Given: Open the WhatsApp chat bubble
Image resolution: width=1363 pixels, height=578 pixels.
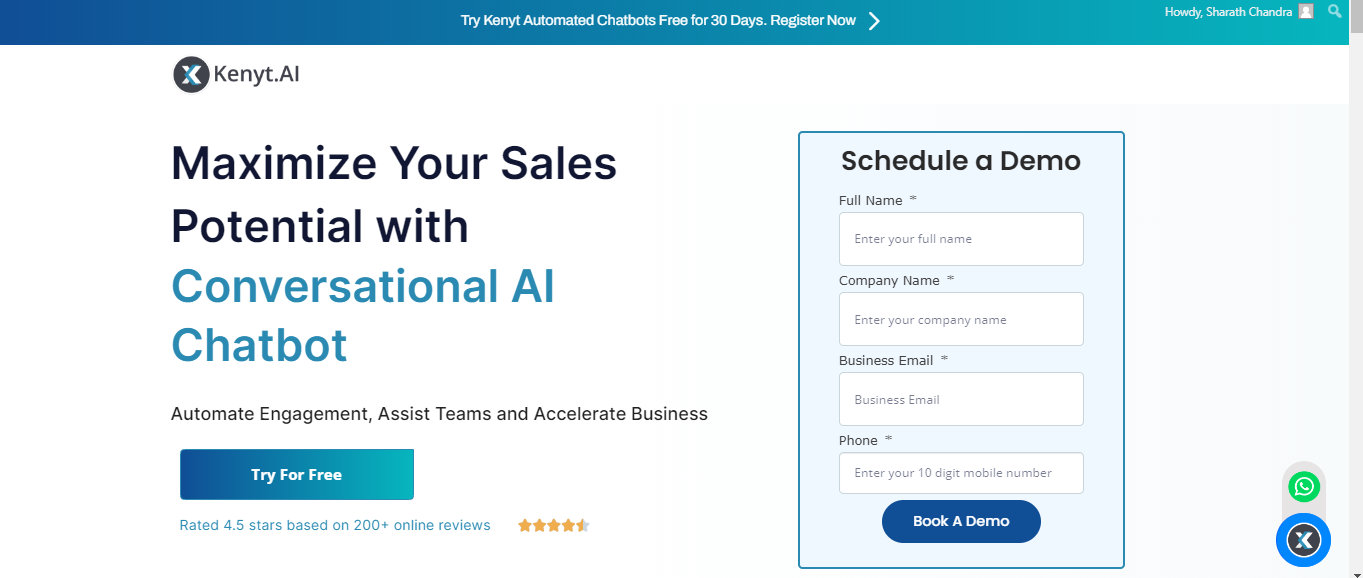Looking at the screenshot, I should (1303, 487).
